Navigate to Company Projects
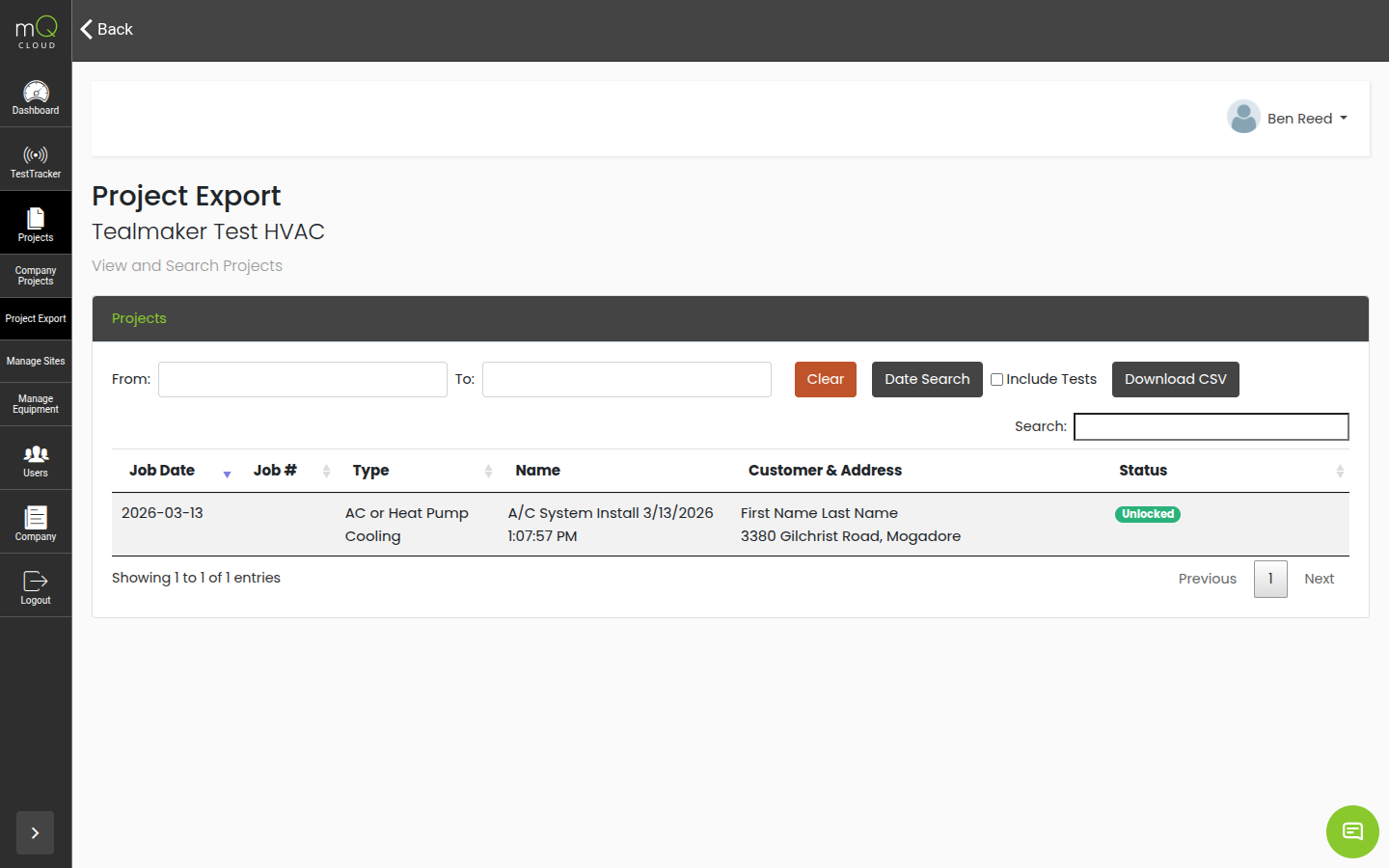 coord(36,276)
